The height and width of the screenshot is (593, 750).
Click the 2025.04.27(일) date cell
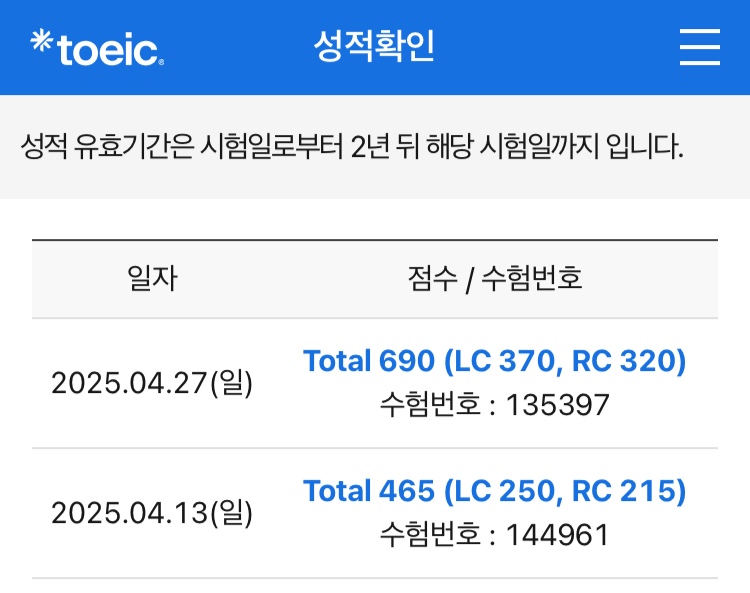point(152,383)
